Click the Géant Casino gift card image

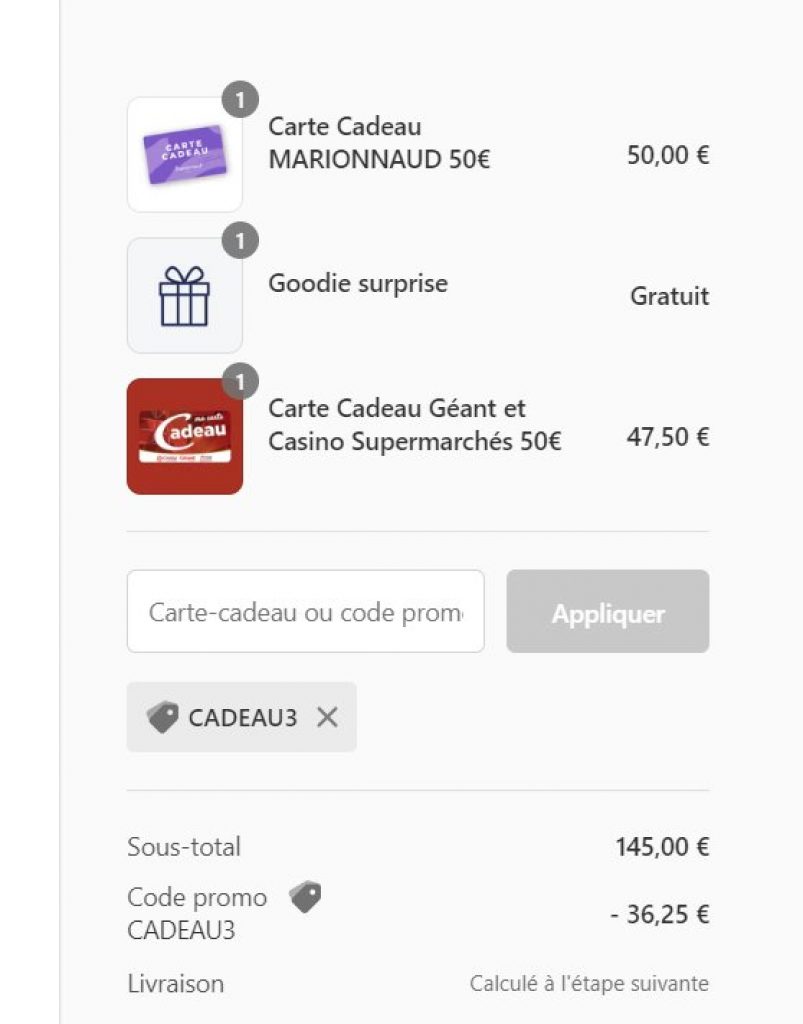(x=184, y=437)
